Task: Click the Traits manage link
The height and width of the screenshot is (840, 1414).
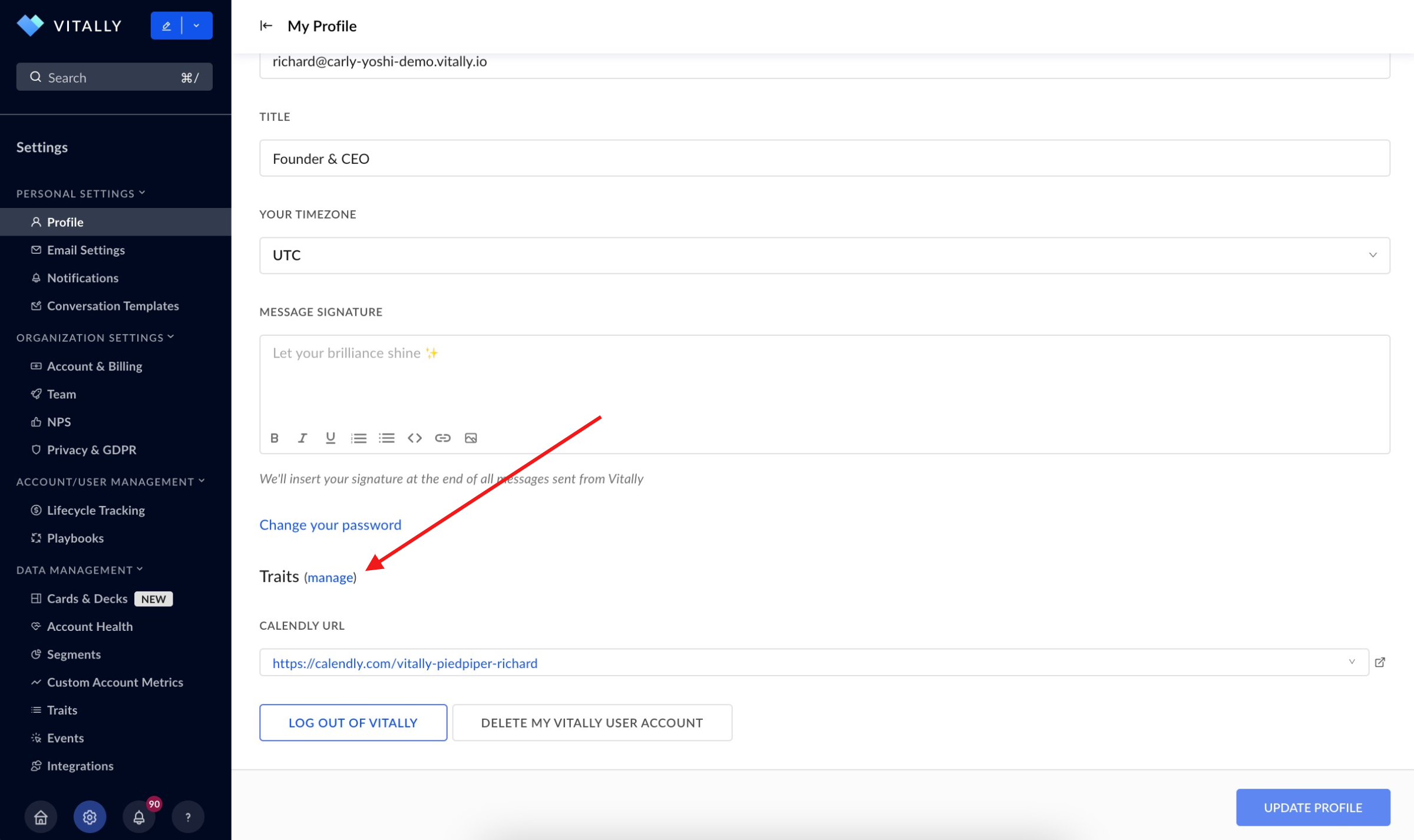Action: click(330, 577)
